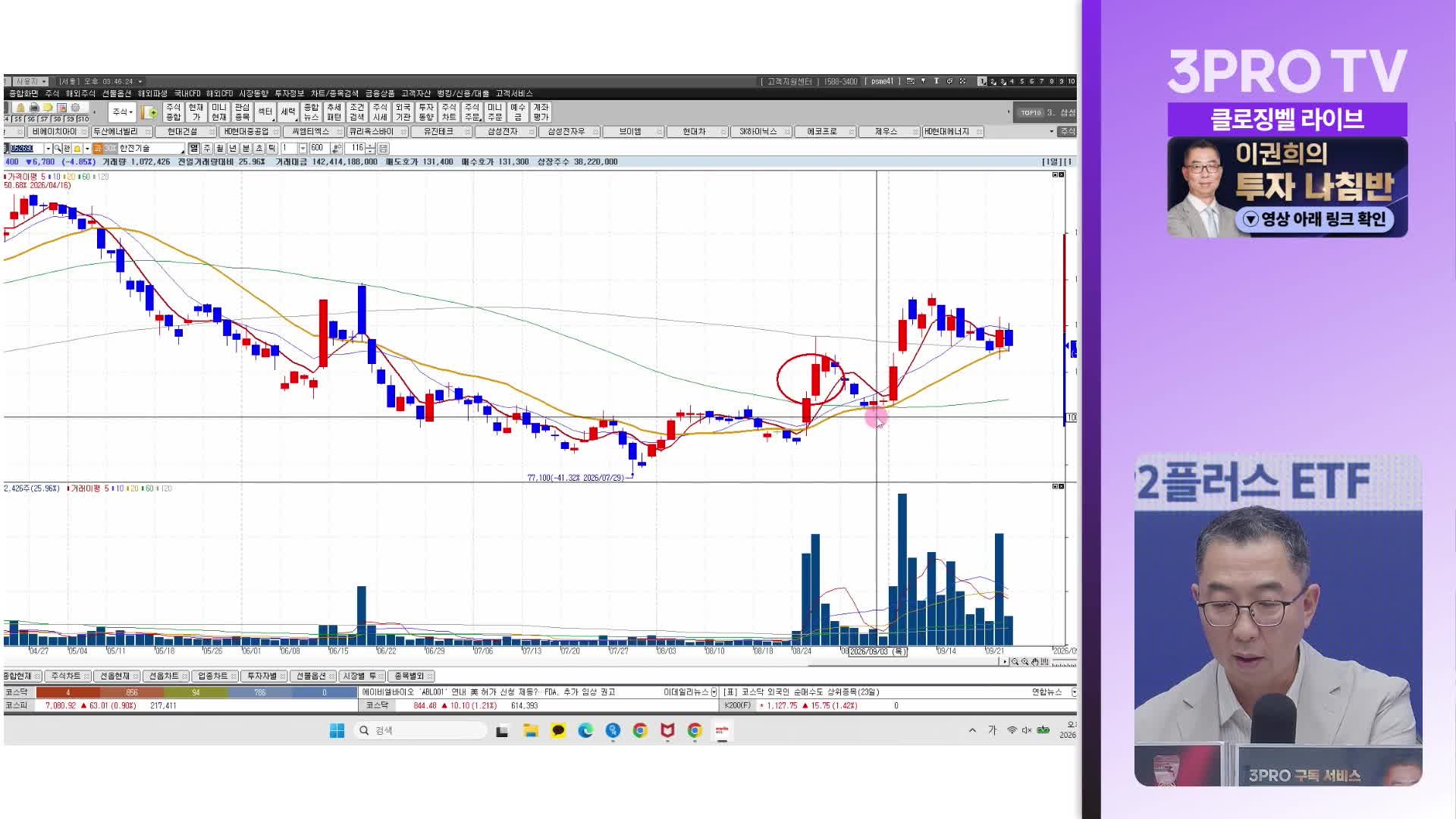Open File Explorer from taskbar

(x=530, y=730)
